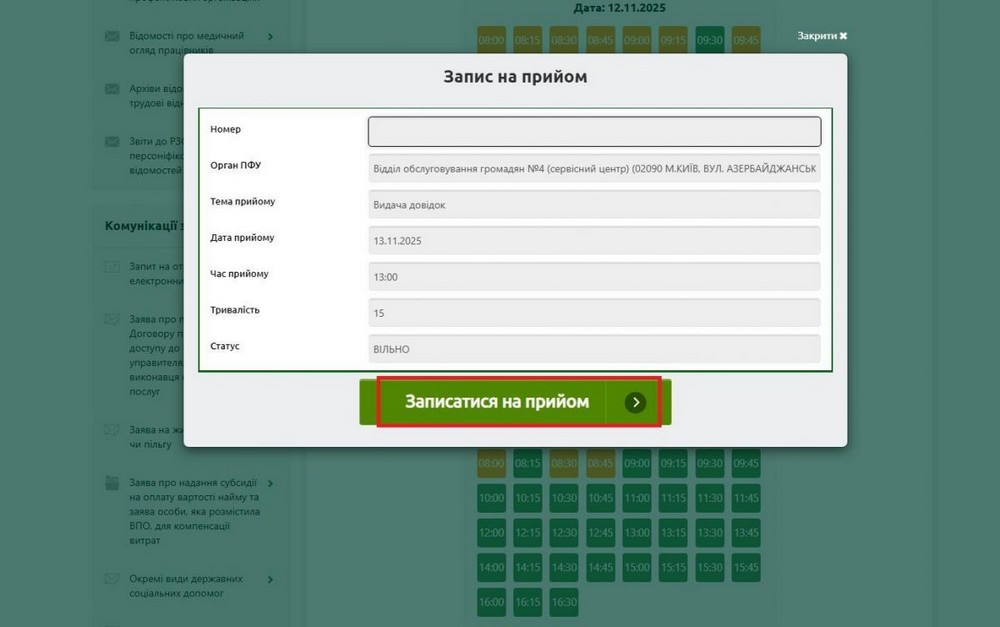The height and width of the screenshot is (627, 1000).
Task: Expand 'Окремі види державних соціальних допомог' chevron
Action: pos(269,579)
